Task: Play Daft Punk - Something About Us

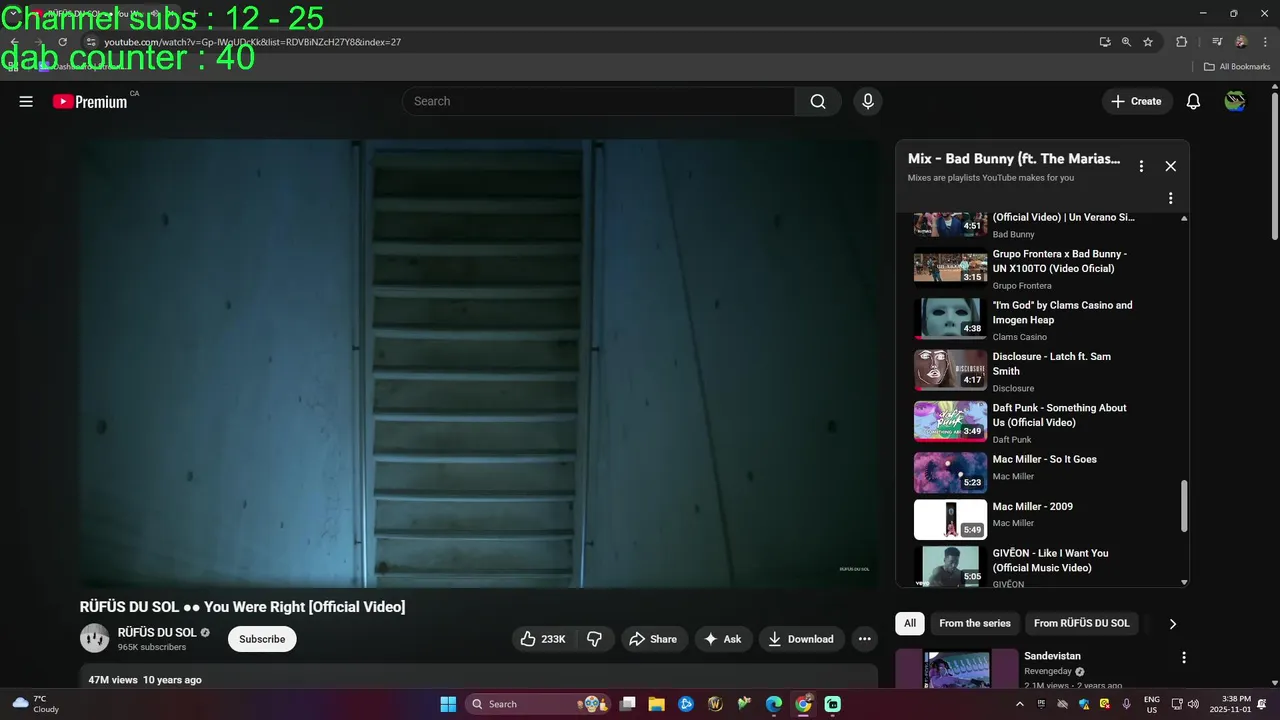Action: click(x=1040, y=422)
